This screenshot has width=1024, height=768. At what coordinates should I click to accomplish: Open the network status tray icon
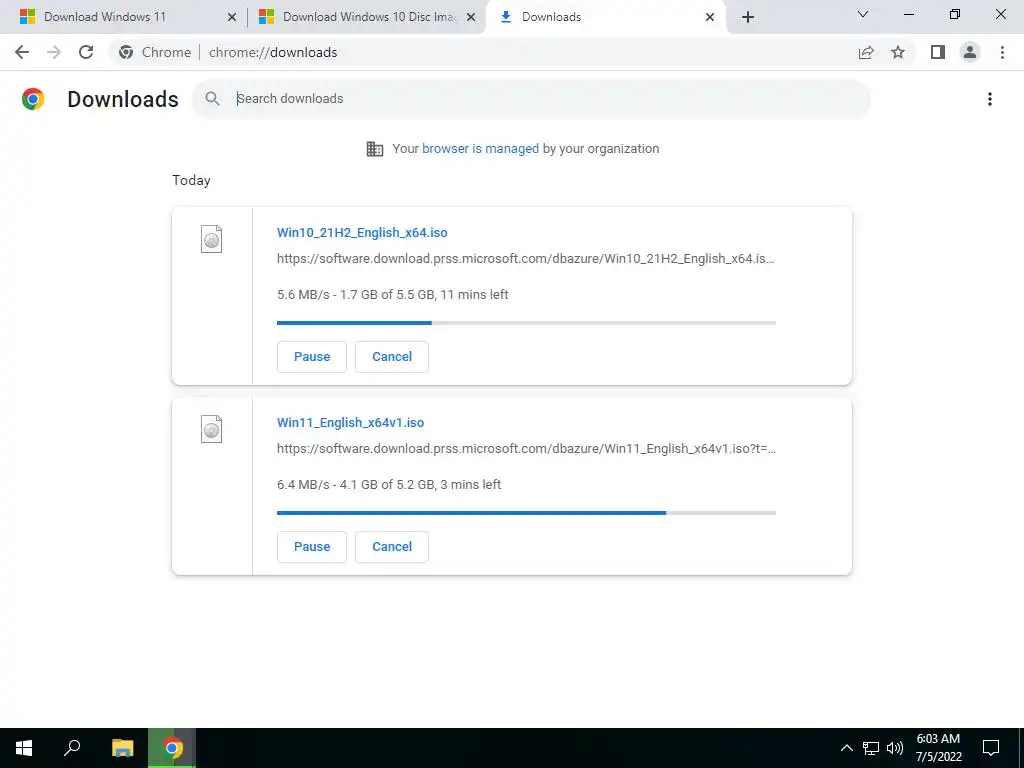(871, 748)
